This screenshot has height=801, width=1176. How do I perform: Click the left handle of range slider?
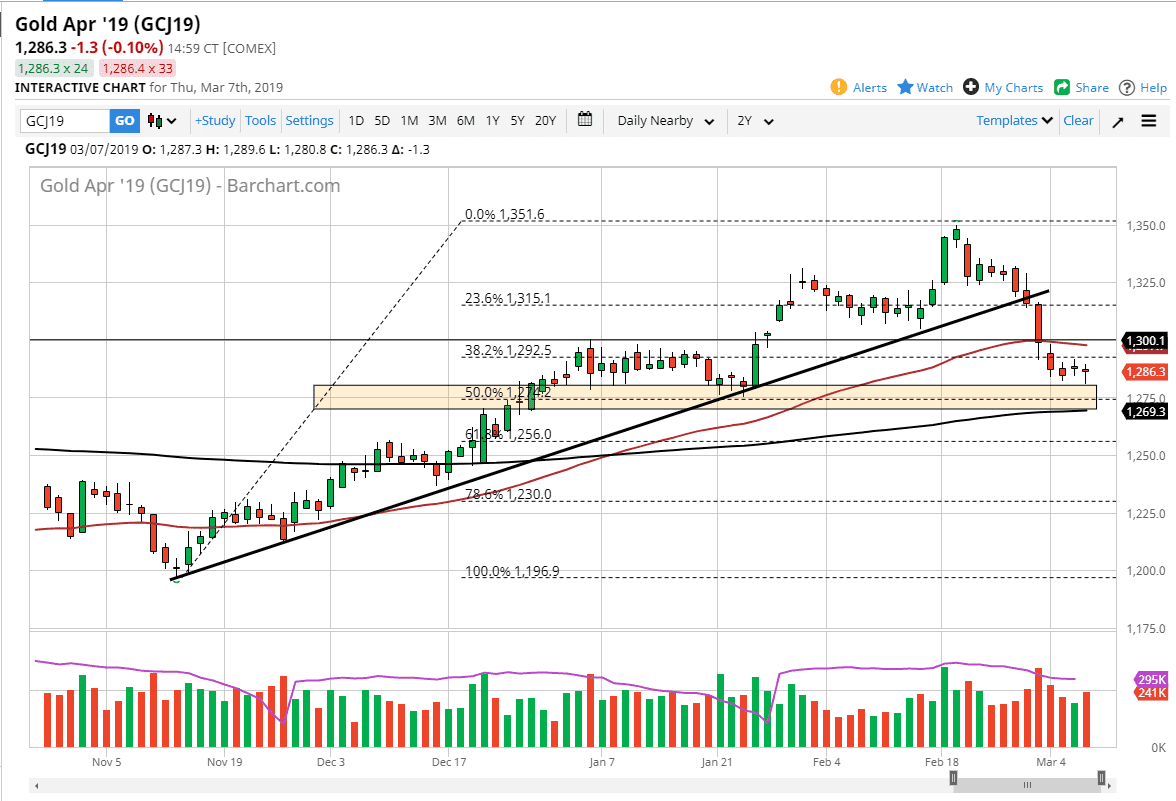954,778
